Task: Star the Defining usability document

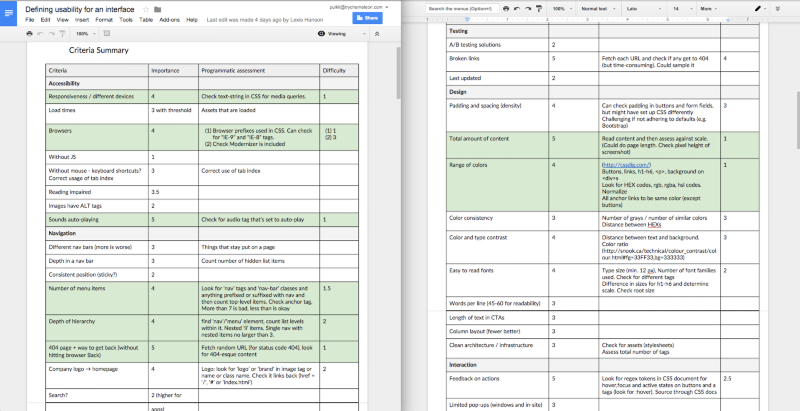Action: (146, 9)
